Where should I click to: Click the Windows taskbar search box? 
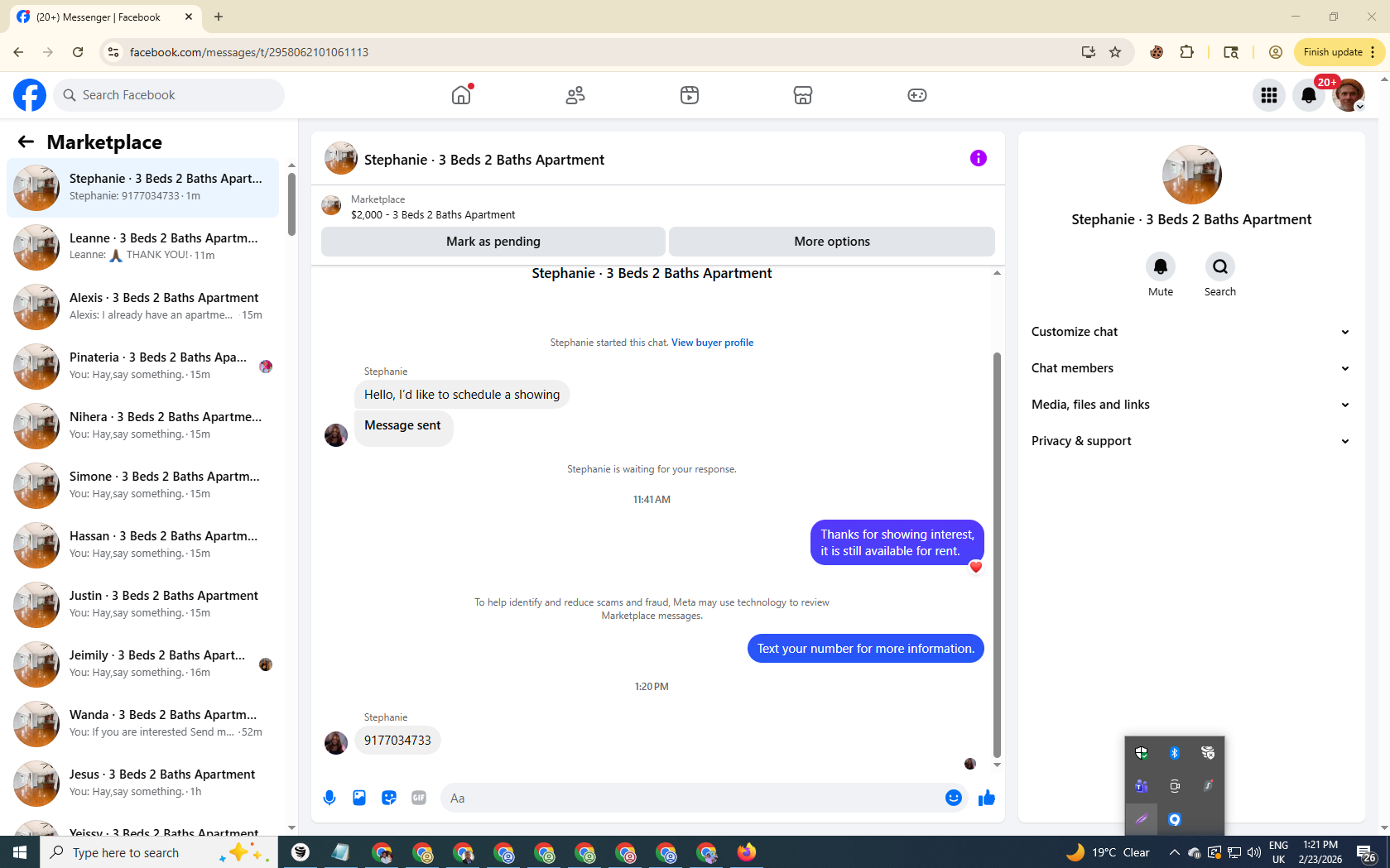pos(159,852)
